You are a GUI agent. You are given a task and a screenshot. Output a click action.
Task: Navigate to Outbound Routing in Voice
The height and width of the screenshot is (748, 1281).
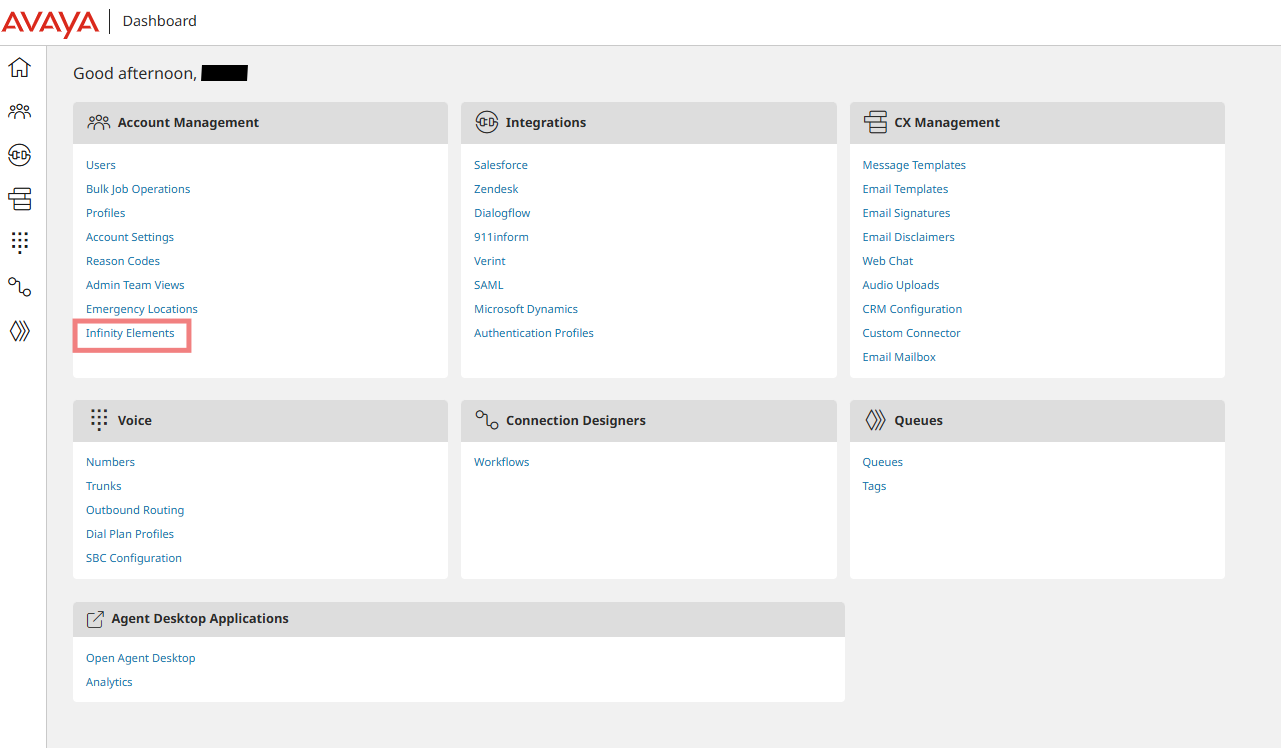tap(134, 509)
